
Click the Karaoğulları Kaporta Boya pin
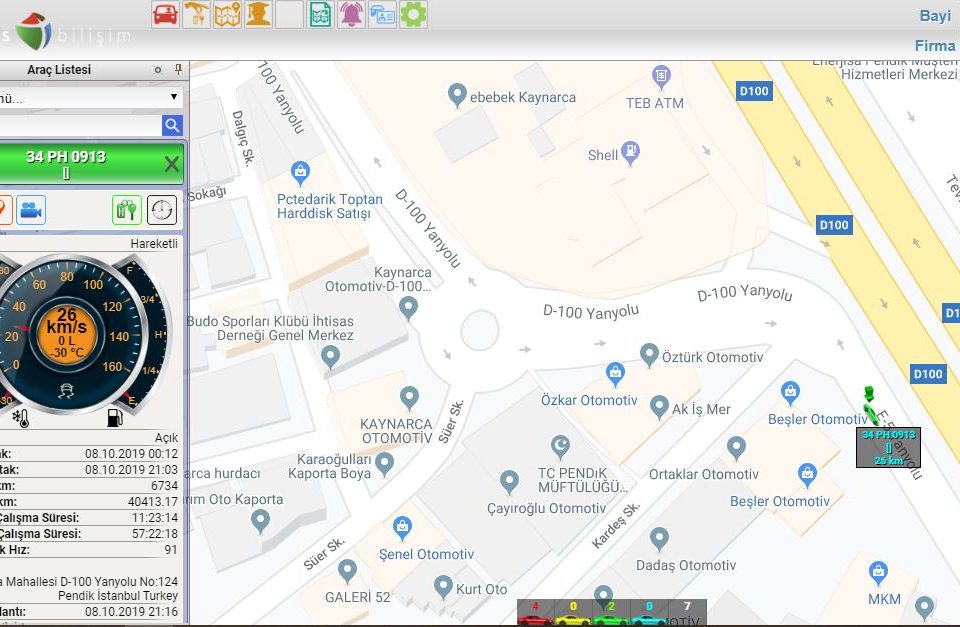[x=384, y=464]
